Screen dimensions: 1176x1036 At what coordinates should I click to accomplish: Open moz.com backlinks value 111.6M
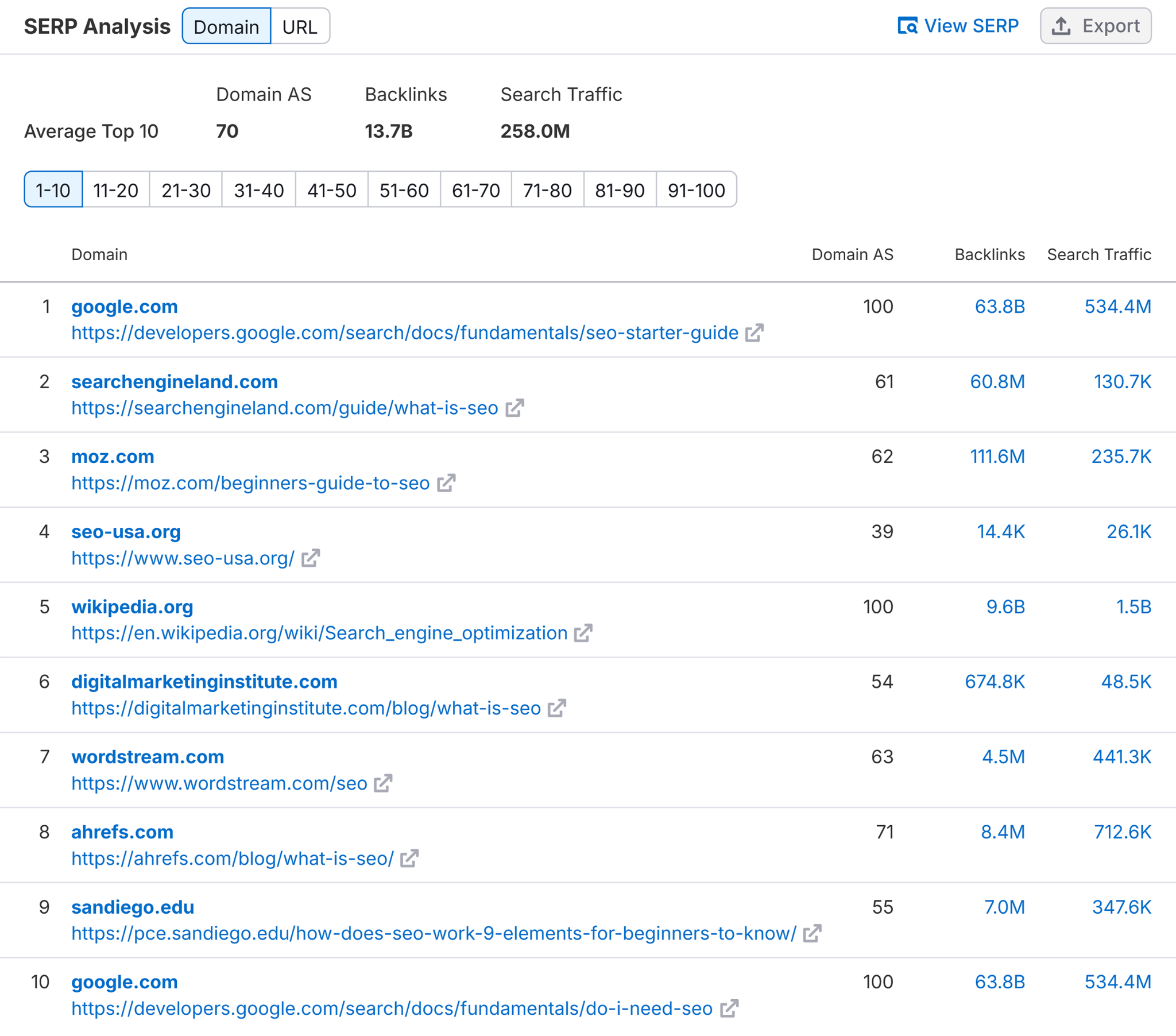[998, 457]
